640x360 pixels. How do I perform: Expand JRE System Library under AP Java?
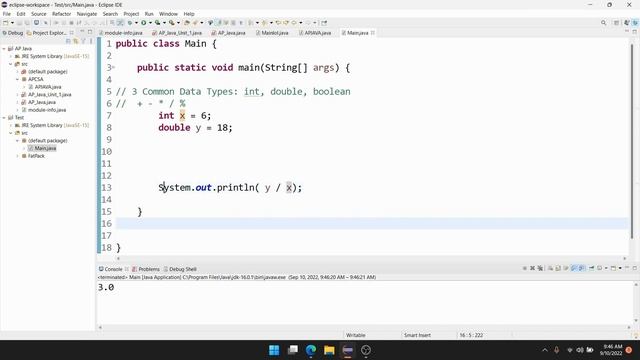(x=11, y=56)
